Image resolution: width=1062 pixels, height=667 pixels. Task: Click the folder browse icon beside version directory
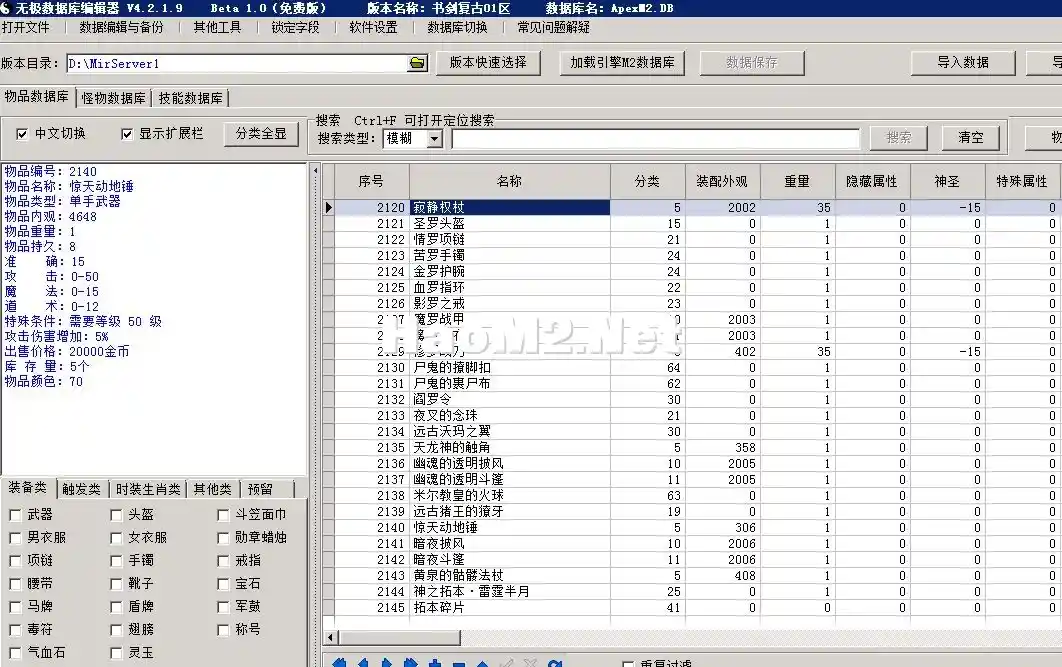pyautogui.click(x=418, y=63)
